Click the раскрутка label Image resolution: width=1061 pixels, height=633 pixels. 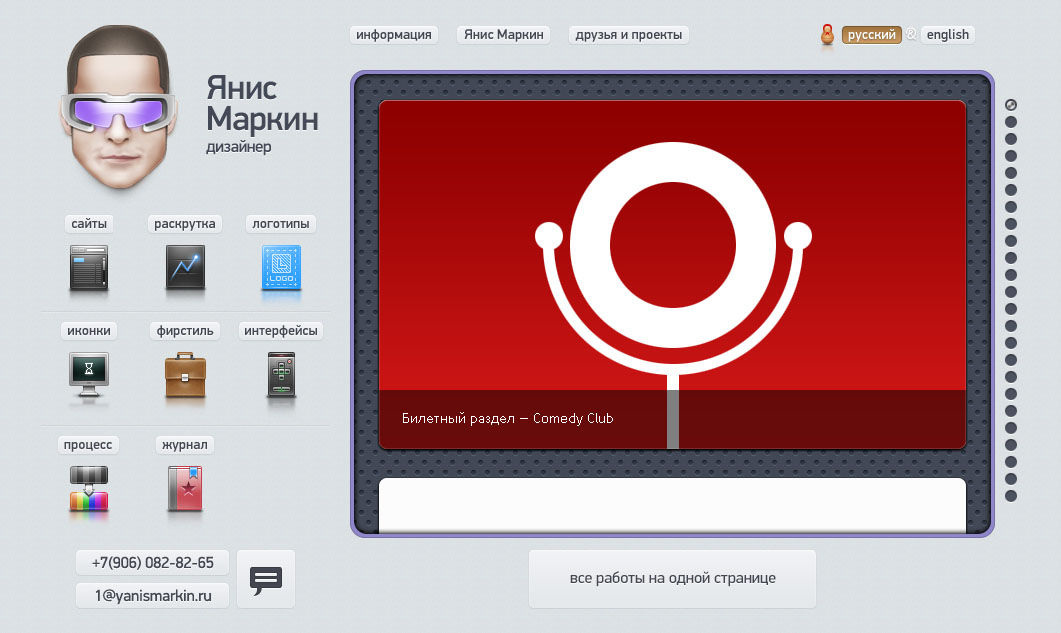coord(185,223)
